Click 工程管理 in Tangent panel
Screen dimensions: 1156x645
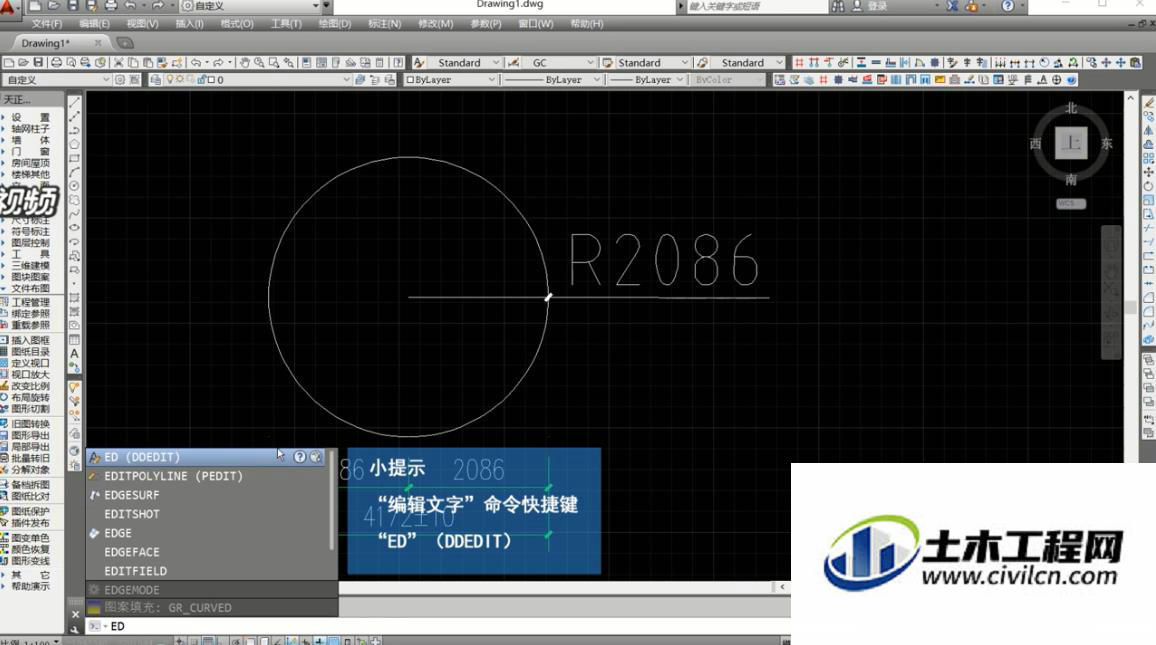(x=30, y=302)
